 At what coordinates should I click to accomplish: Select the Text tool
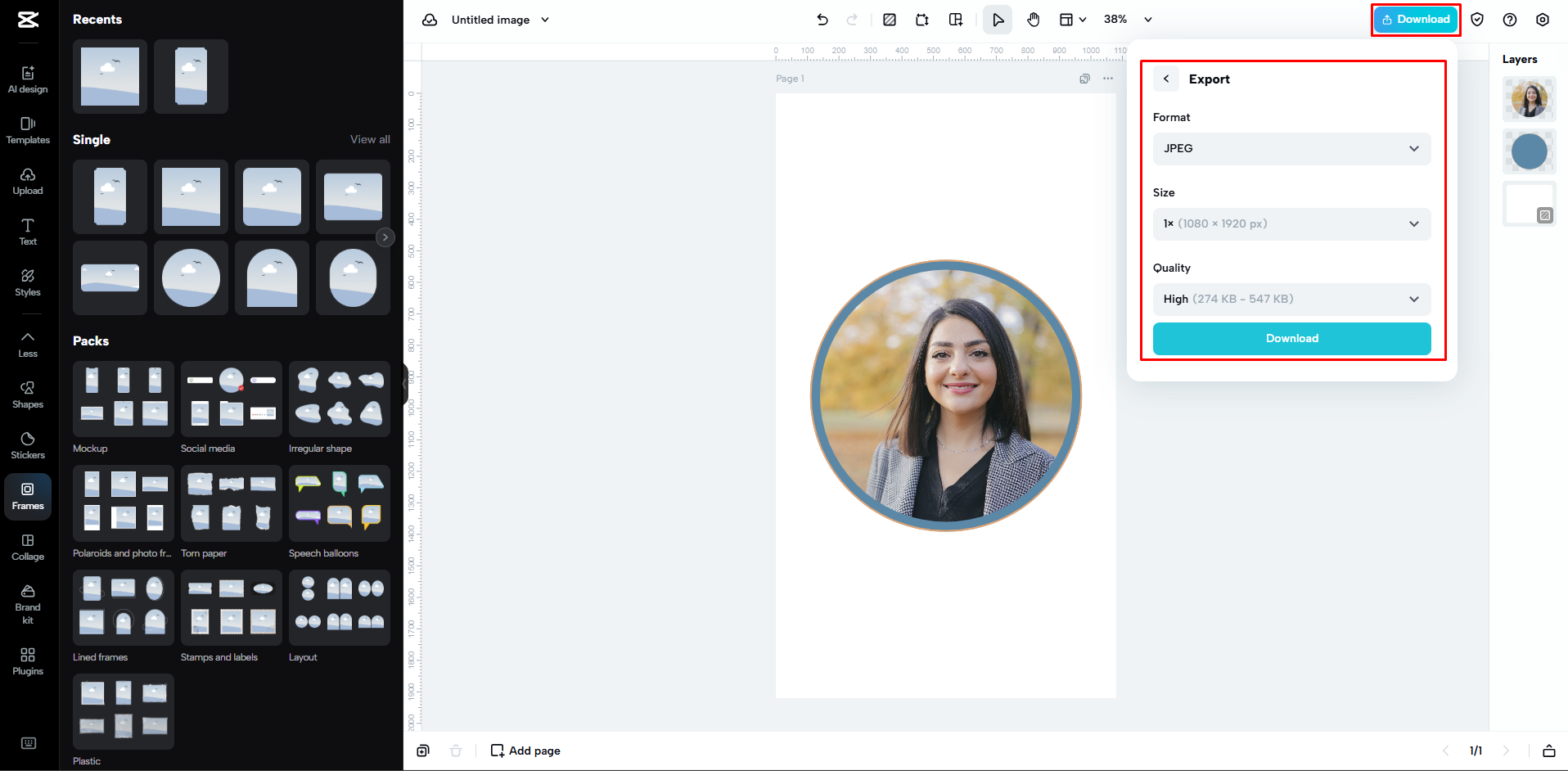point(28,231)
